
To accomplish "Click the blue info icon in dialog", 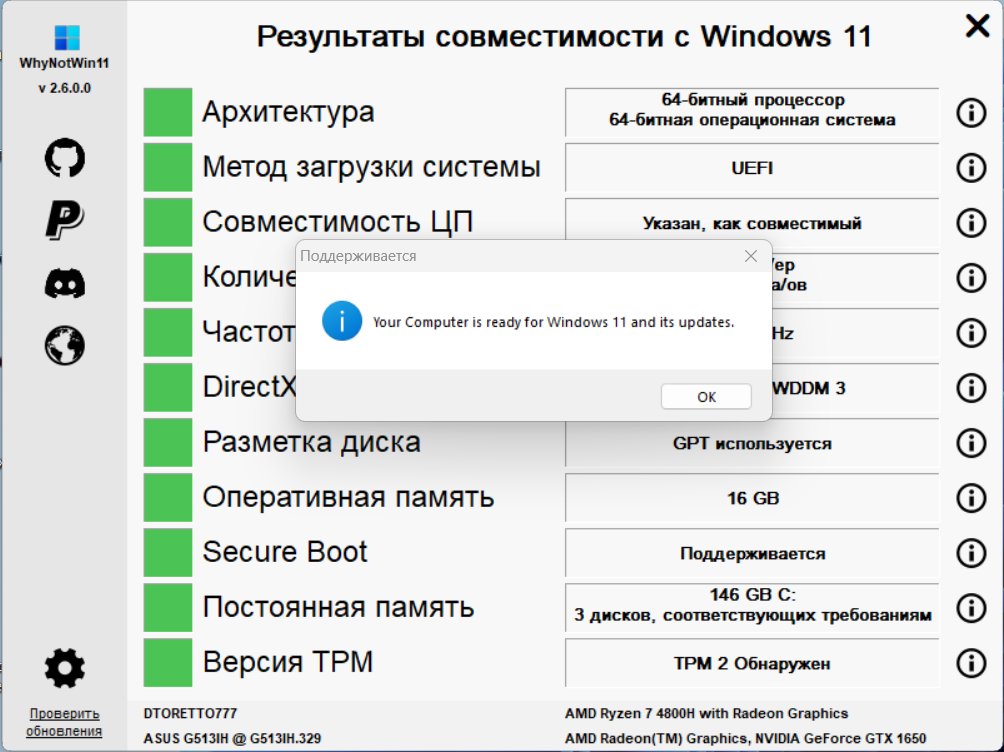I will (x=342, y=321).
